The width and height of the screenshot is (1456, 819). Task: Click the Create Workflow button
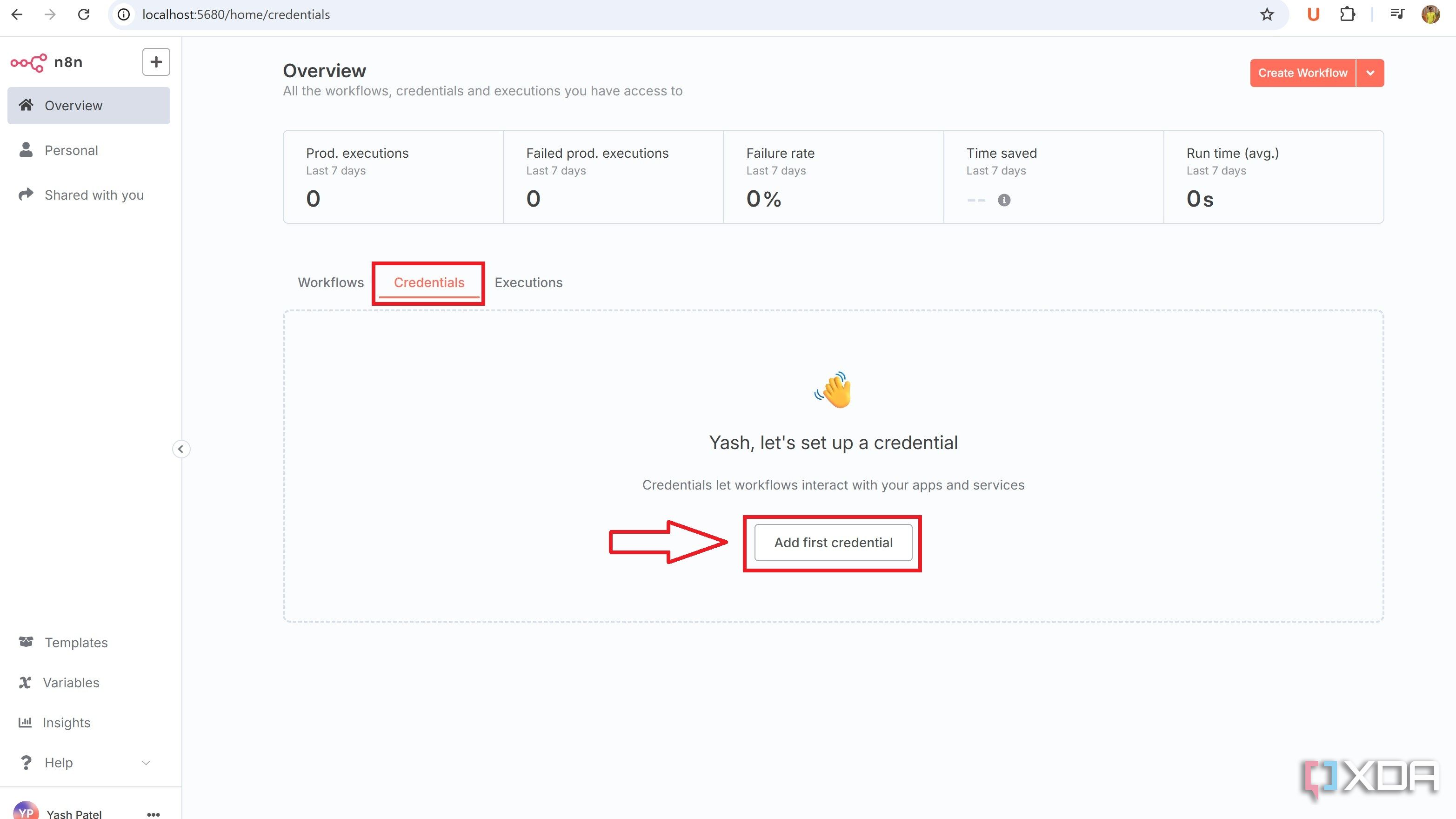(1303, 73)
